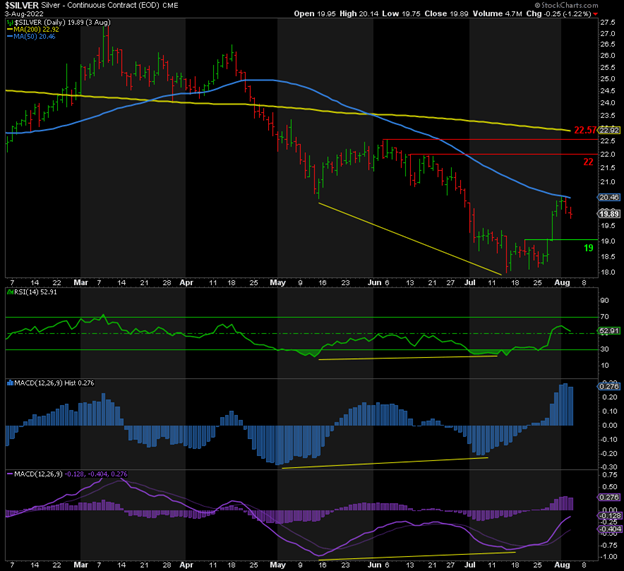Click the MACD histogram panel label
The width and height of the screenshot is (624, 571).
45,382
